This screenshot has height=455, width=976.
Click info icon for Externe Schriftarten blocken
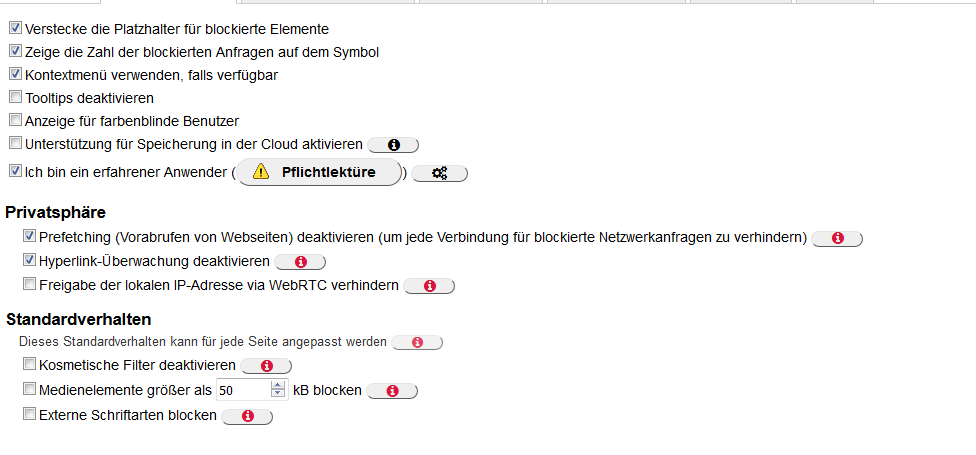coord(247,416)
